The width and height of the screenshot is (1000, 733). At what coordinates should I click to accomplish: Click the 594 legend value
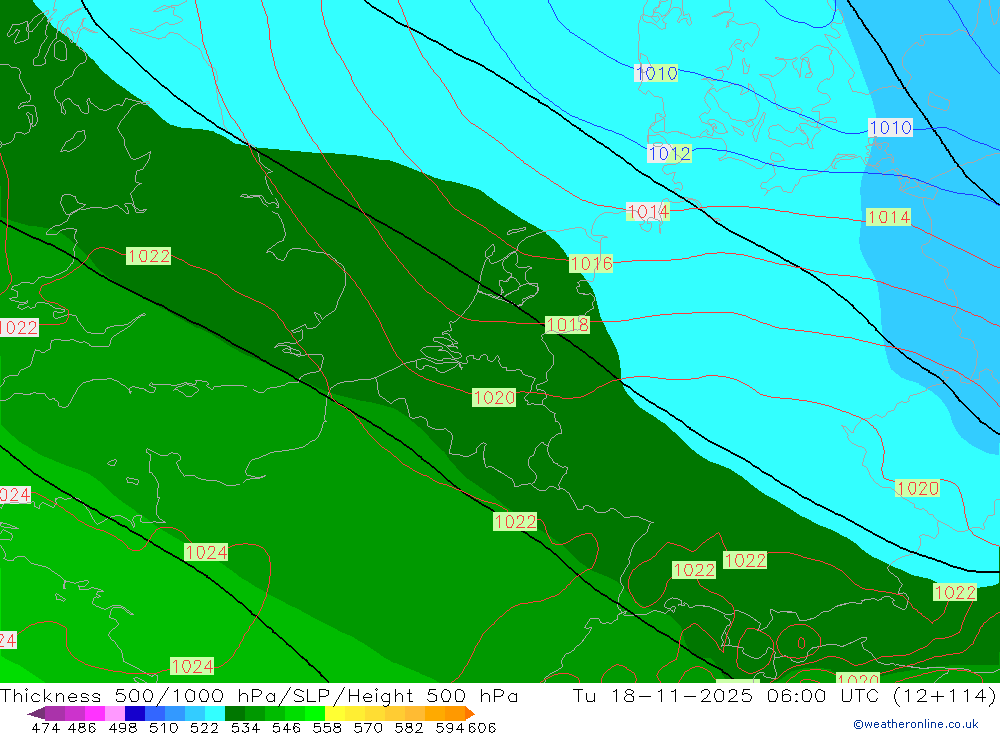(x=450, y=727)
